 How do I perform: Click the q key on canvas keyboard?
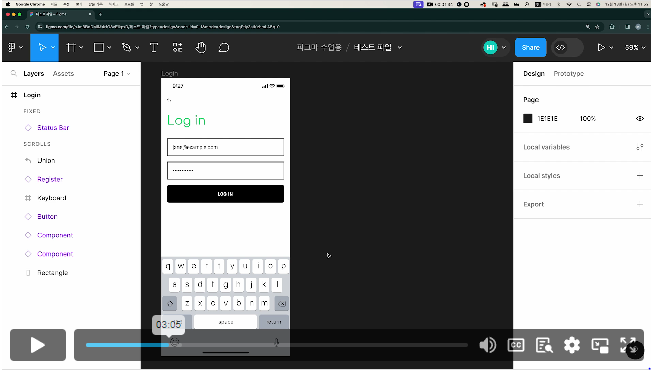tap(168, 266)
